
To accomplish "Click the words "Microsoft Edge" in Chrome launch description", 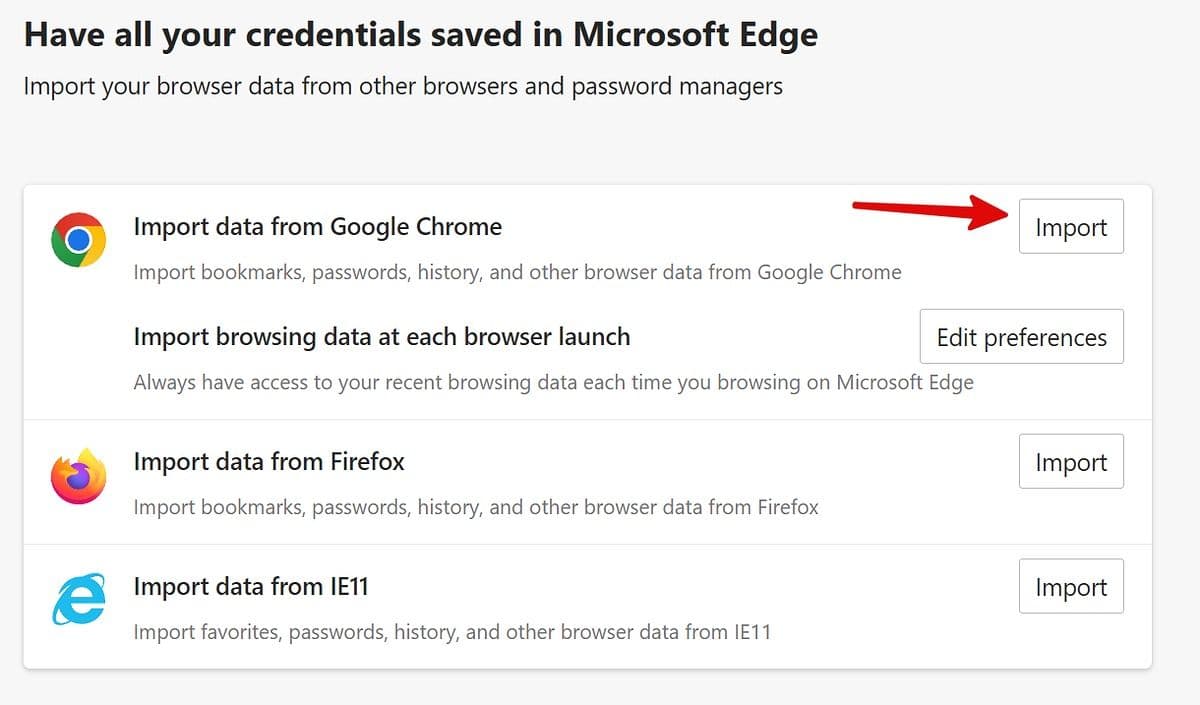I will [x=904, y=382].
